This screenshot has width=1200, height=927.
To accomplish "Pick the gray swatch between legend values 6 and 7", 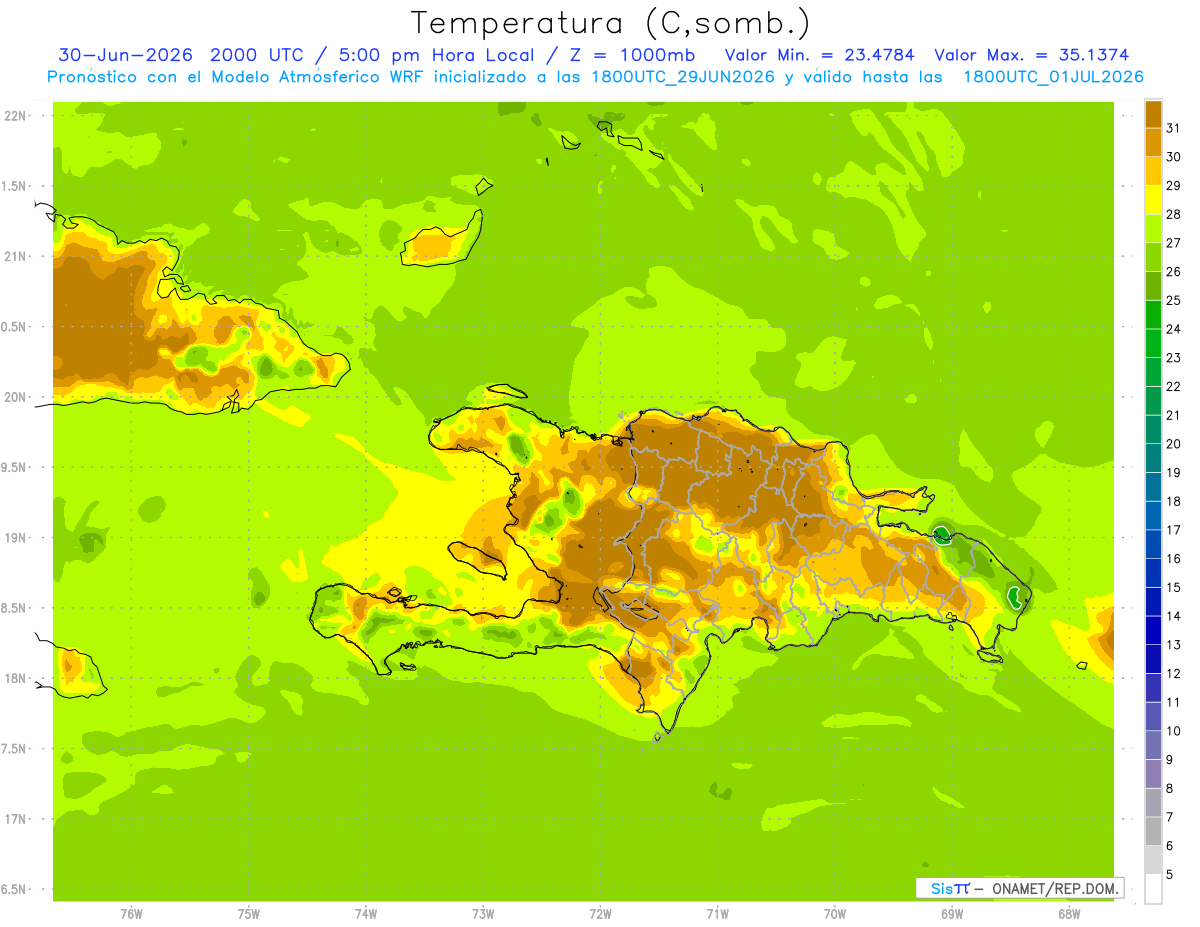I will tap(1153, 831).
